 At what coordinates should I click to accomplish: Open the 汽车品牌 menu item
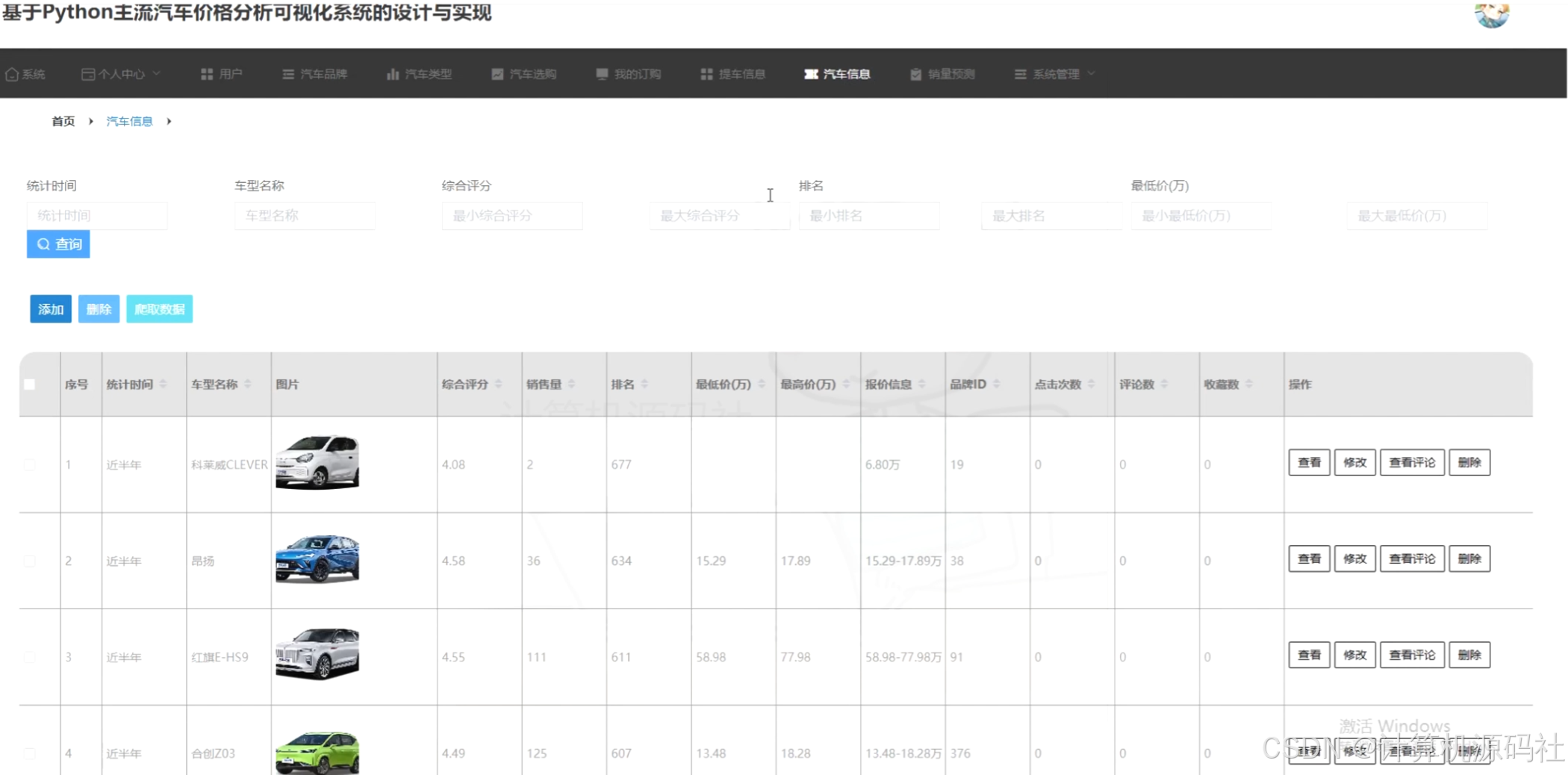coord(314,74)
